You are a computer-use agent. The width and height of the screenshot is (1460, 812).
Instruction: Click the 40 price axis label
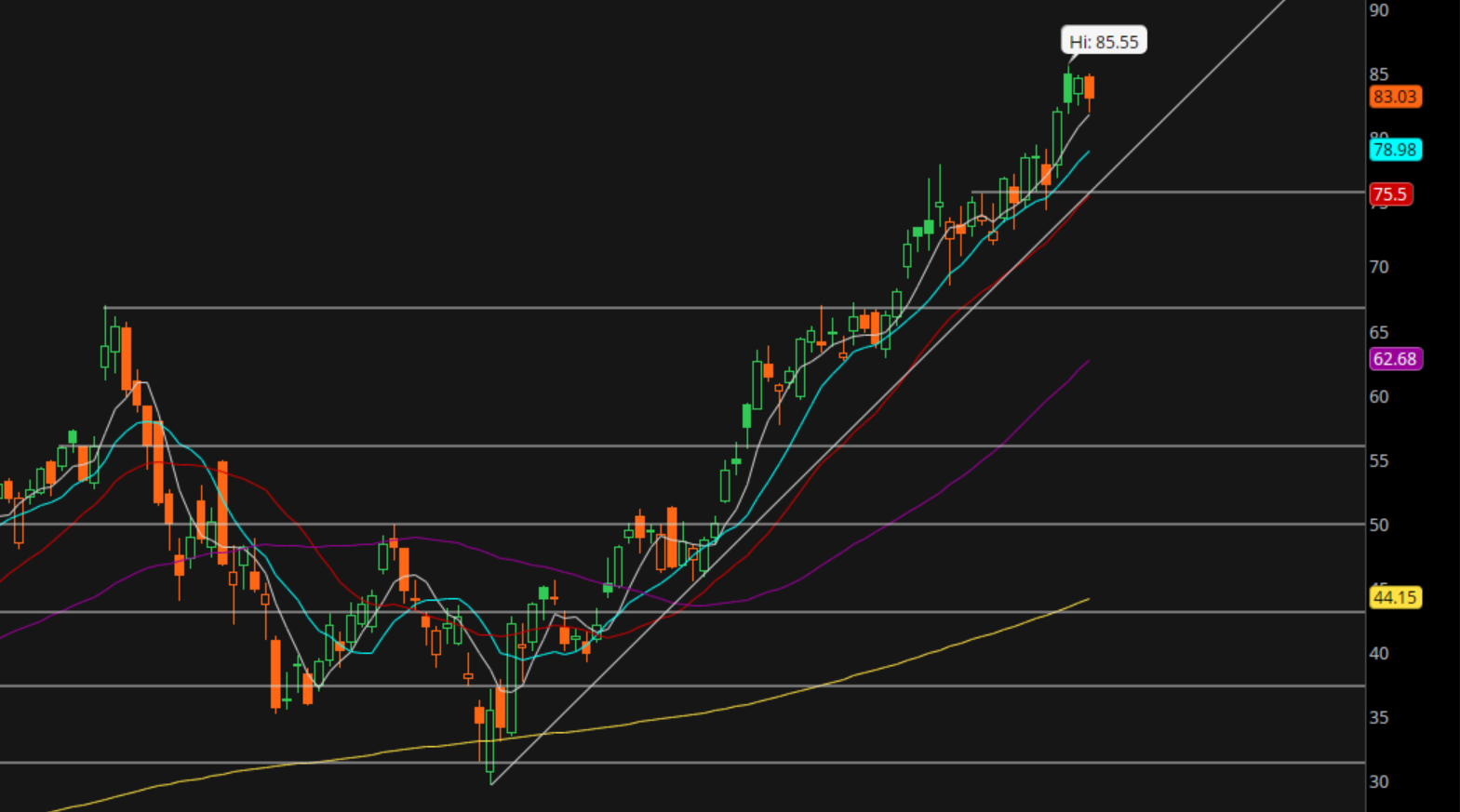click(x=1379, y=654)
